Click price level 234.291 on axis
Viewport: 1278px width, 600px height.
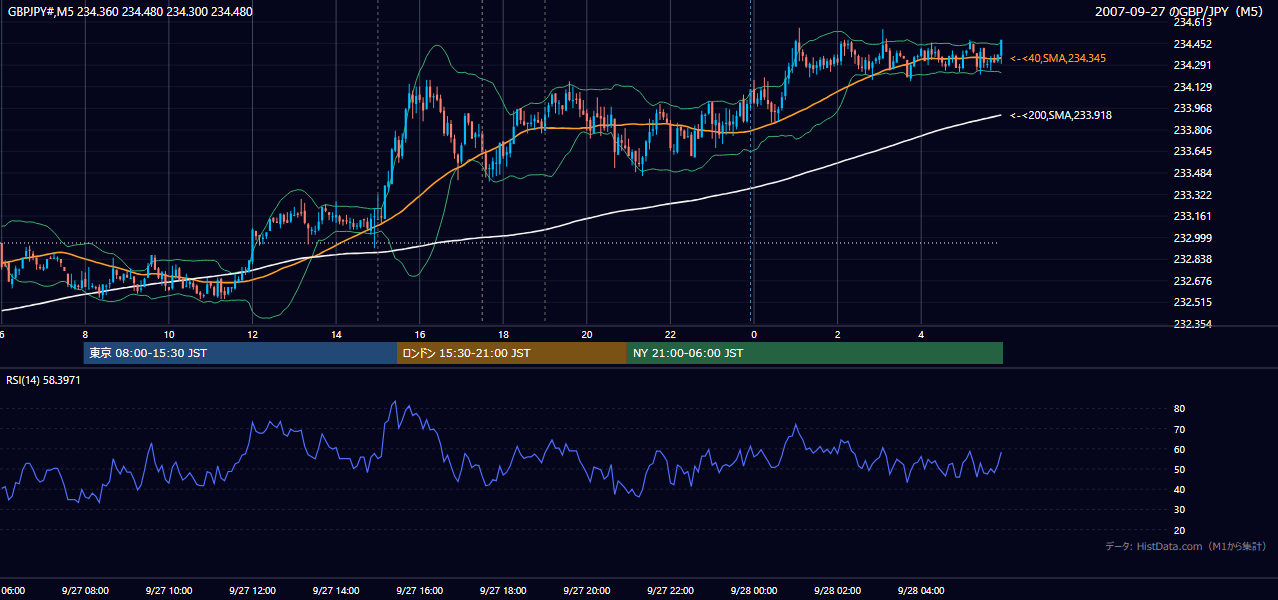tap(1192, 65)
